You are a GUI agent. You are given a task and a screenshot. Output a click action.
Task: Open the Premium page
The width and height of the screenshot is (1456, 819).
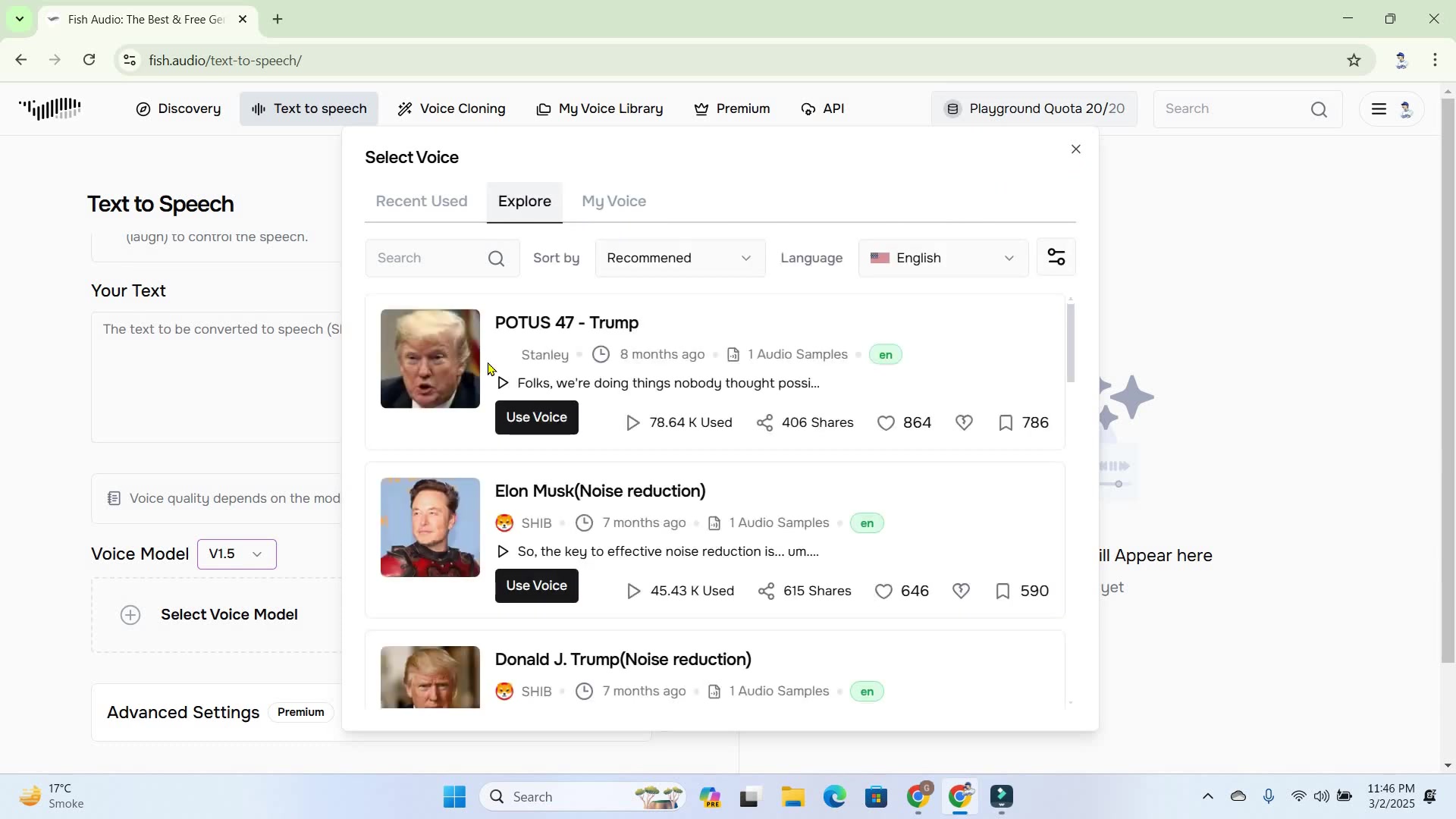pyautogui.click(x=733, y=109)
